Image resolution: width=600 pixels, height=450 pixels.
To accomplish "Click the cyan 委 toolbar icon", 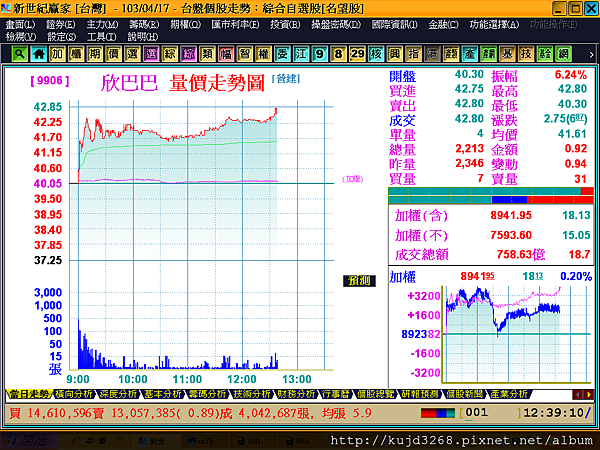I will pyautogui.click(x=282, y=54).
